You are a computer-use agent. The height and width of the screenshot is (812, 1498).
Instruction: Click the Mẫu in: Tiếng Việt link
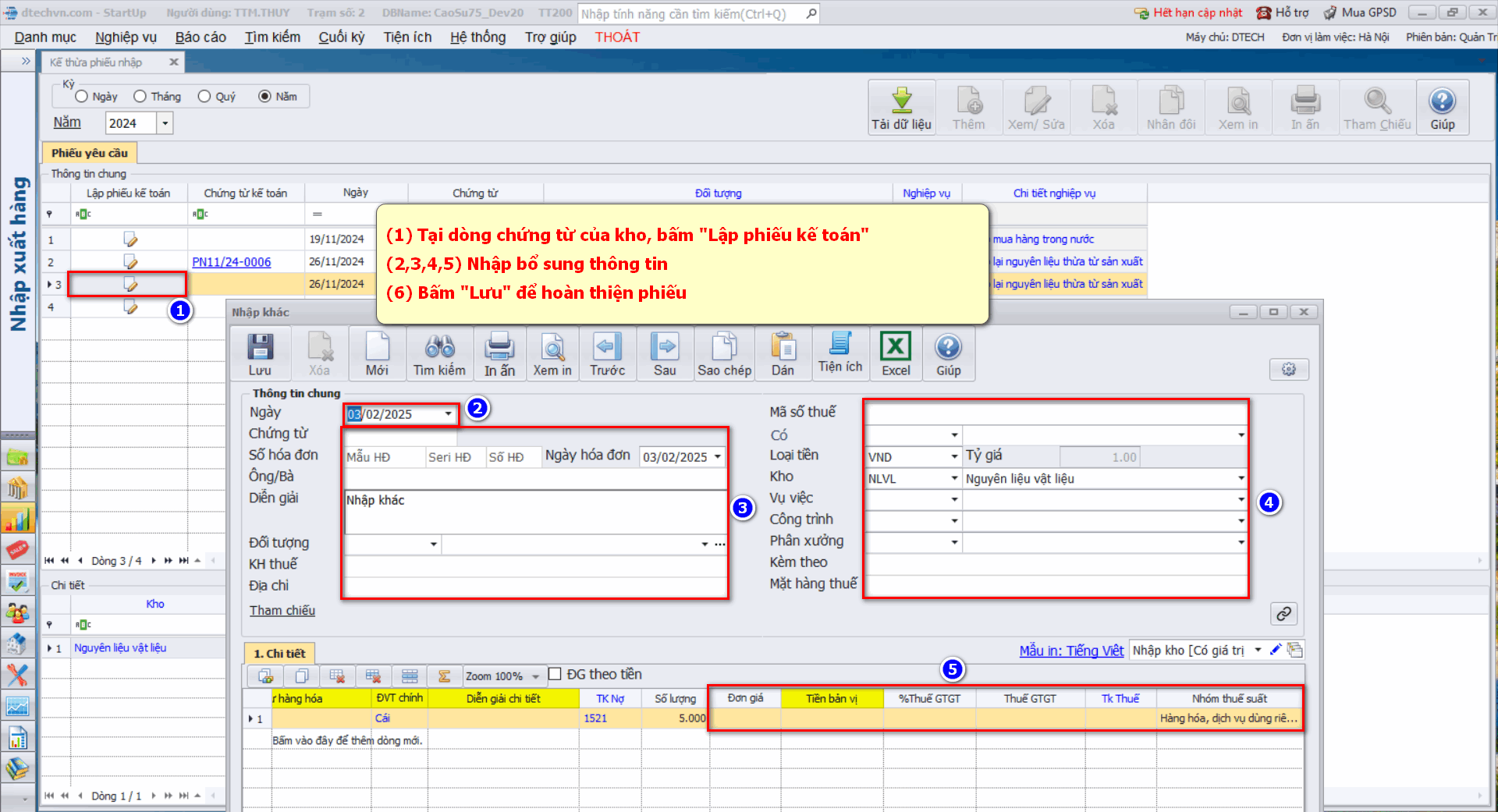pyautogui.click(x=1071, y=651)
